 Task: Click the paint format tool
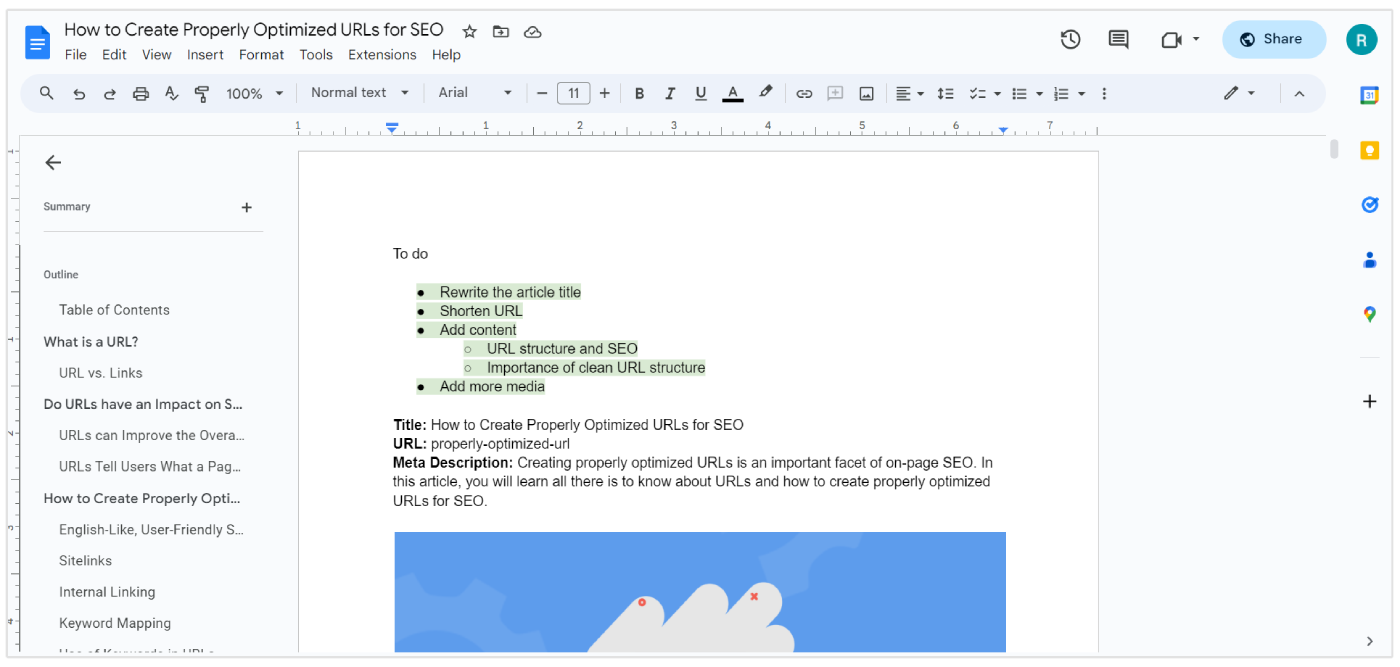[x=202, y=93]
